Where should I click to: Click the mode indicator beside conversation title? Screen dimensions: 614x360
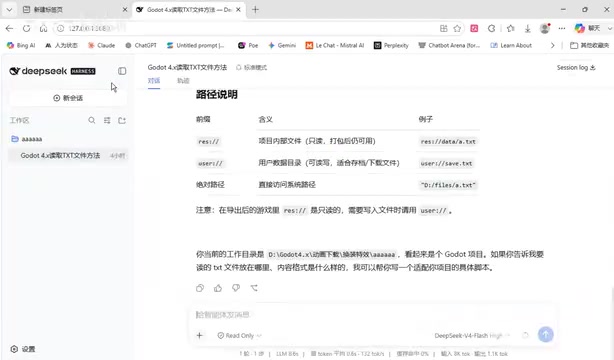[x=251, y=67]
